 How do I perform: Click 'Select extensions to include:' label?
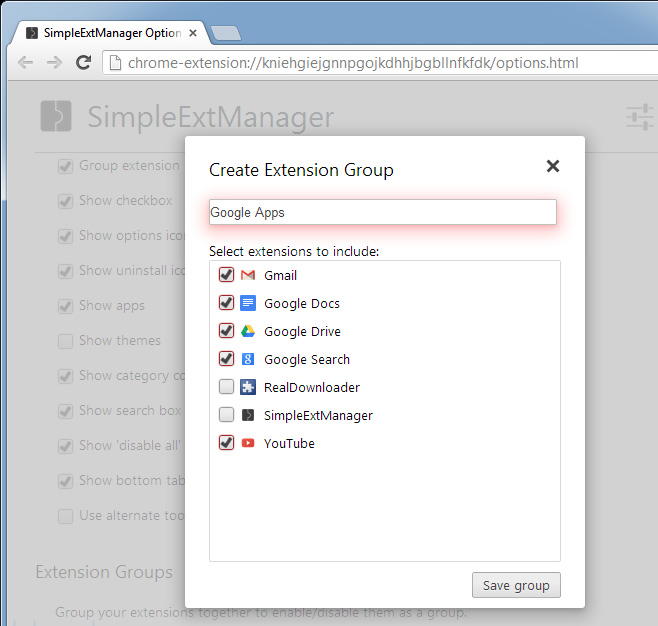tap(294, 251)
